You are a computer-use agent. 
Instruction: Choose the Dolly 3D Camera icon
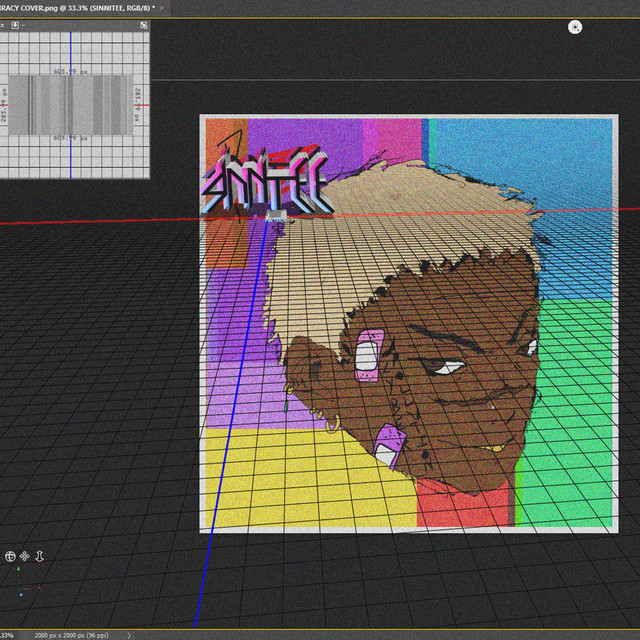click(40, 555)
